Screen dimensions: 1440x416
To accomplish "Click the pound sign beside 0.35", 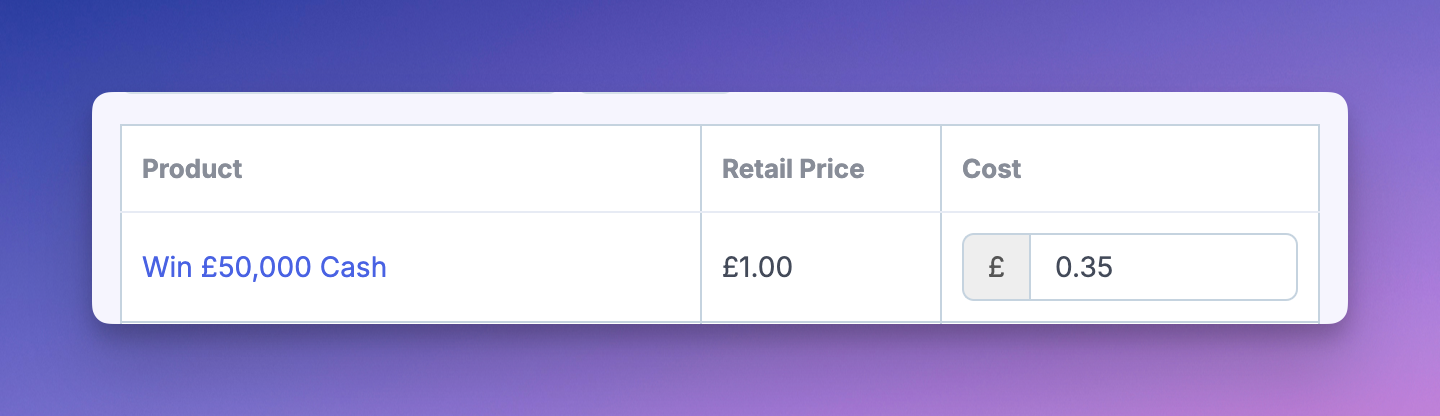I will (996, 267).
